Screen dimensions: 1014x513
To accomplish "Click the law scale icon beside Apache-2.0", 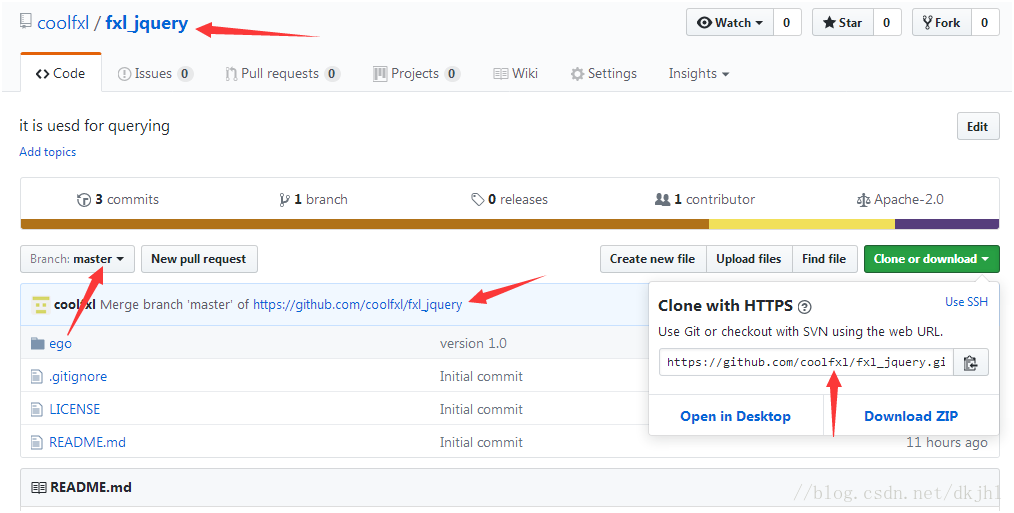I will [x=863, y=201].
